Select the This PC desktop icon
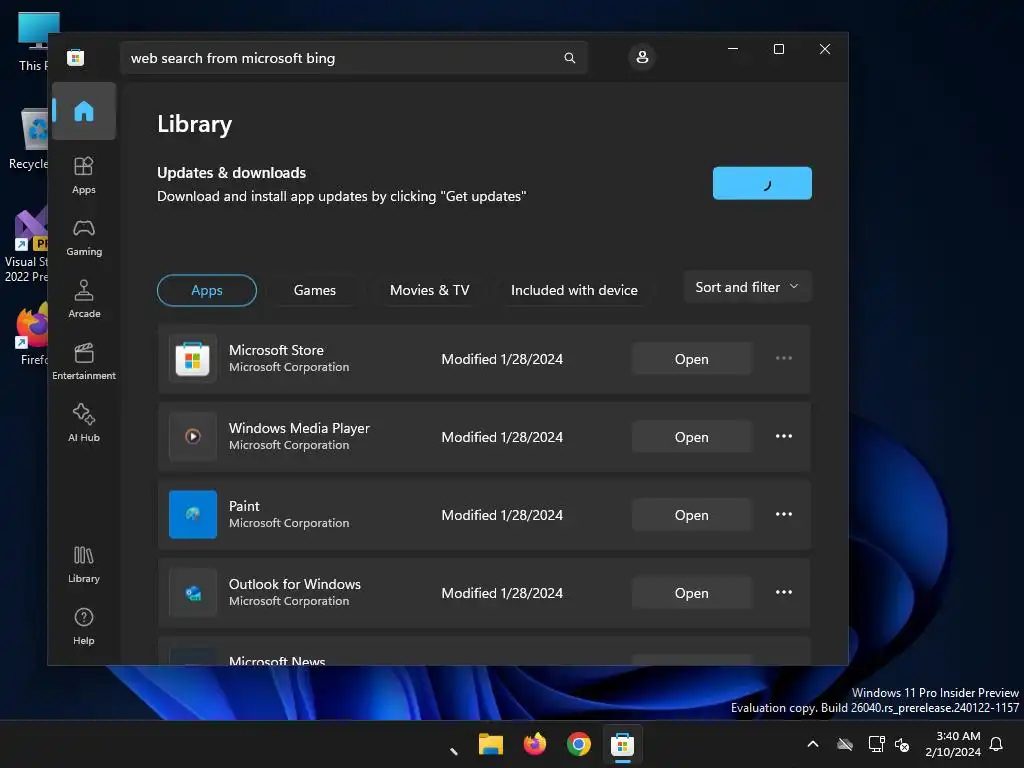 (x=34, y=42)
